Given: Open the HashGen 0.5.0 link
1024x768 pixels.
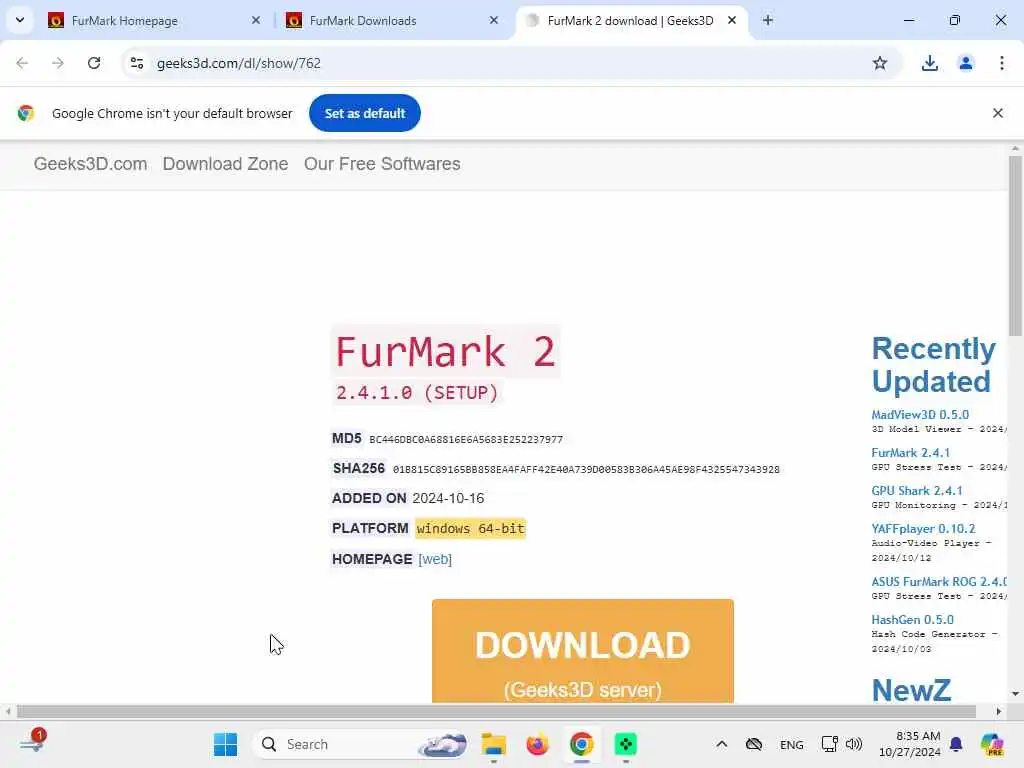Looking at the screenshot, I should (x=912, y=619).
